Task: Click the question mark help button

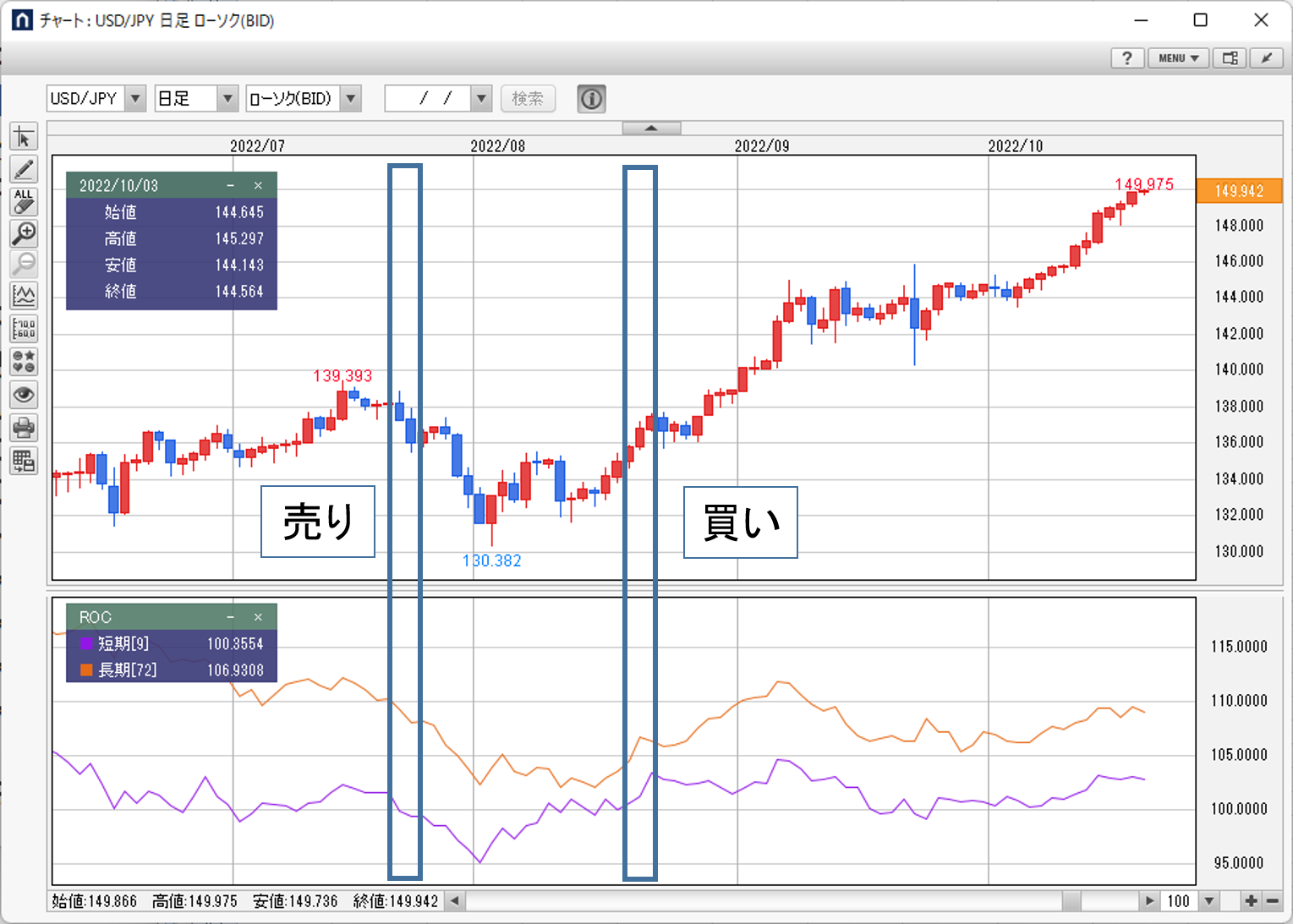Action: (1126, 58)
